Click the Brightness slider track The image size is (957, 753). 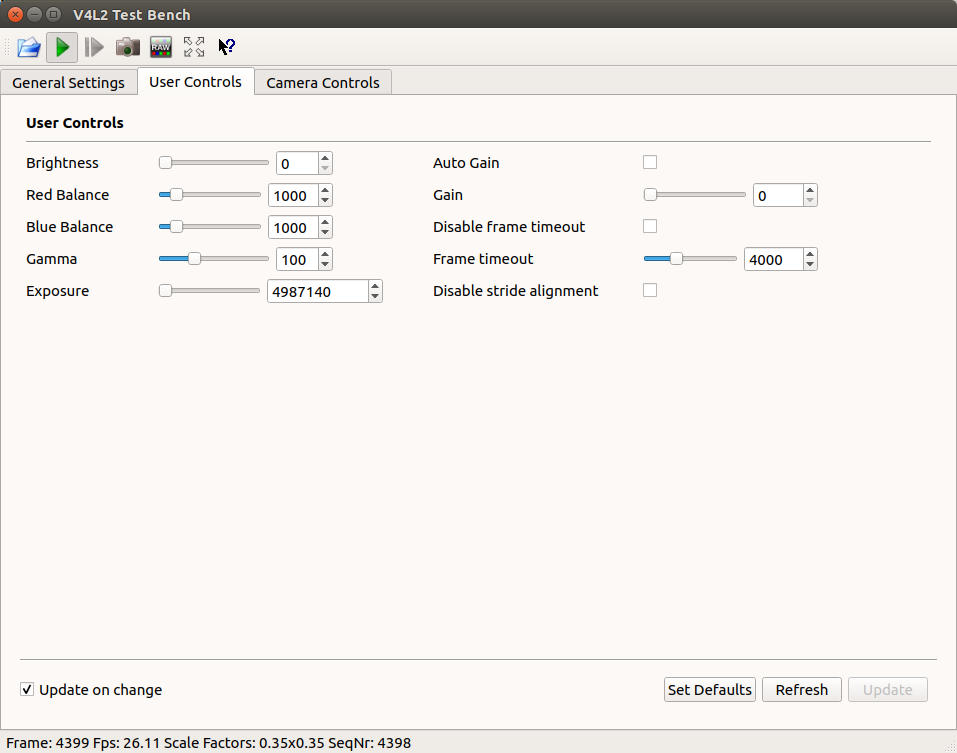coord(214,163)
